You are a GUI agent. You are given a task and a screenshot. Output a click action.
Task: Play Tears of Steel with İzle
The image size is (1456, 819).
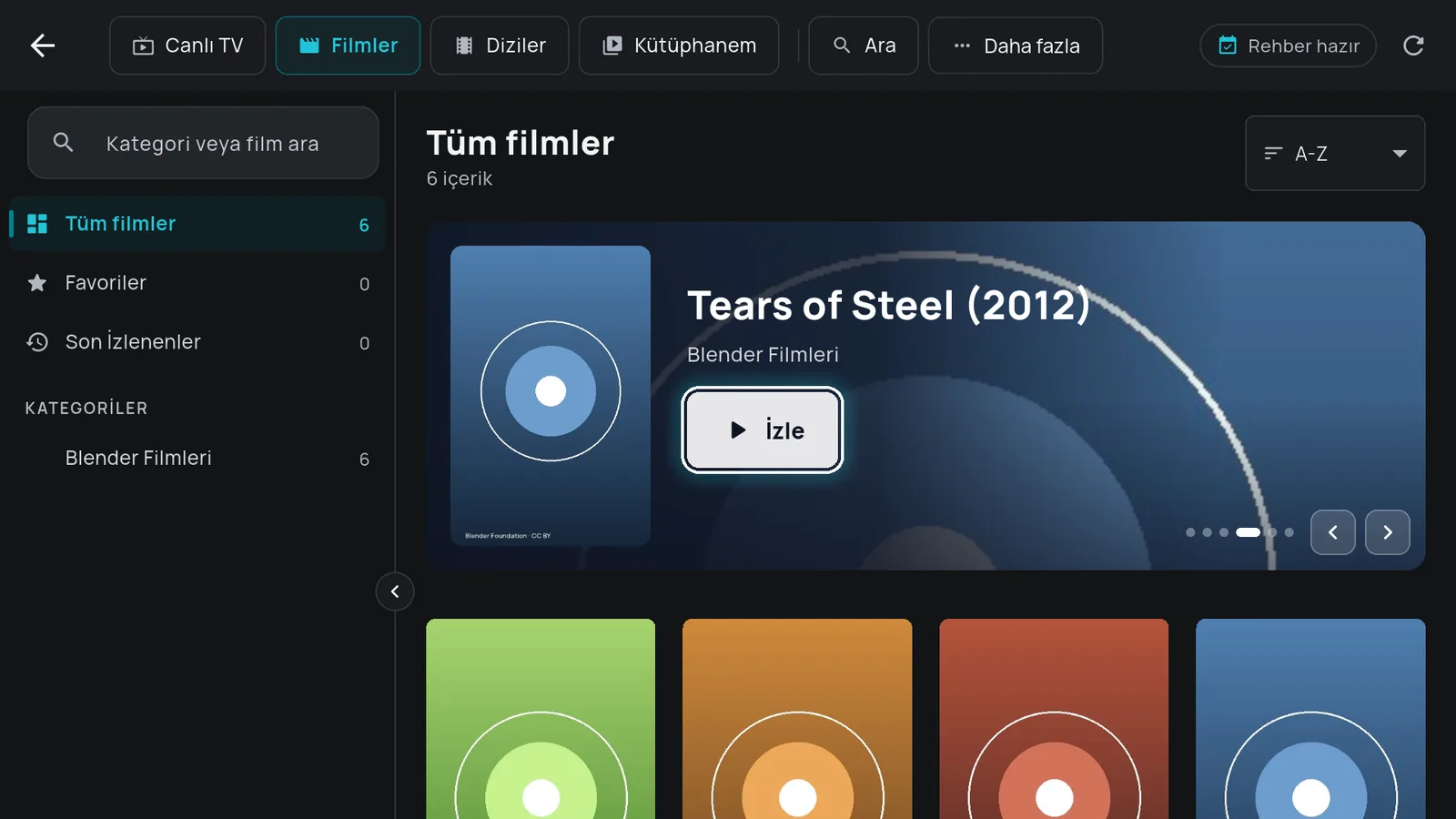tap(763, 430)
